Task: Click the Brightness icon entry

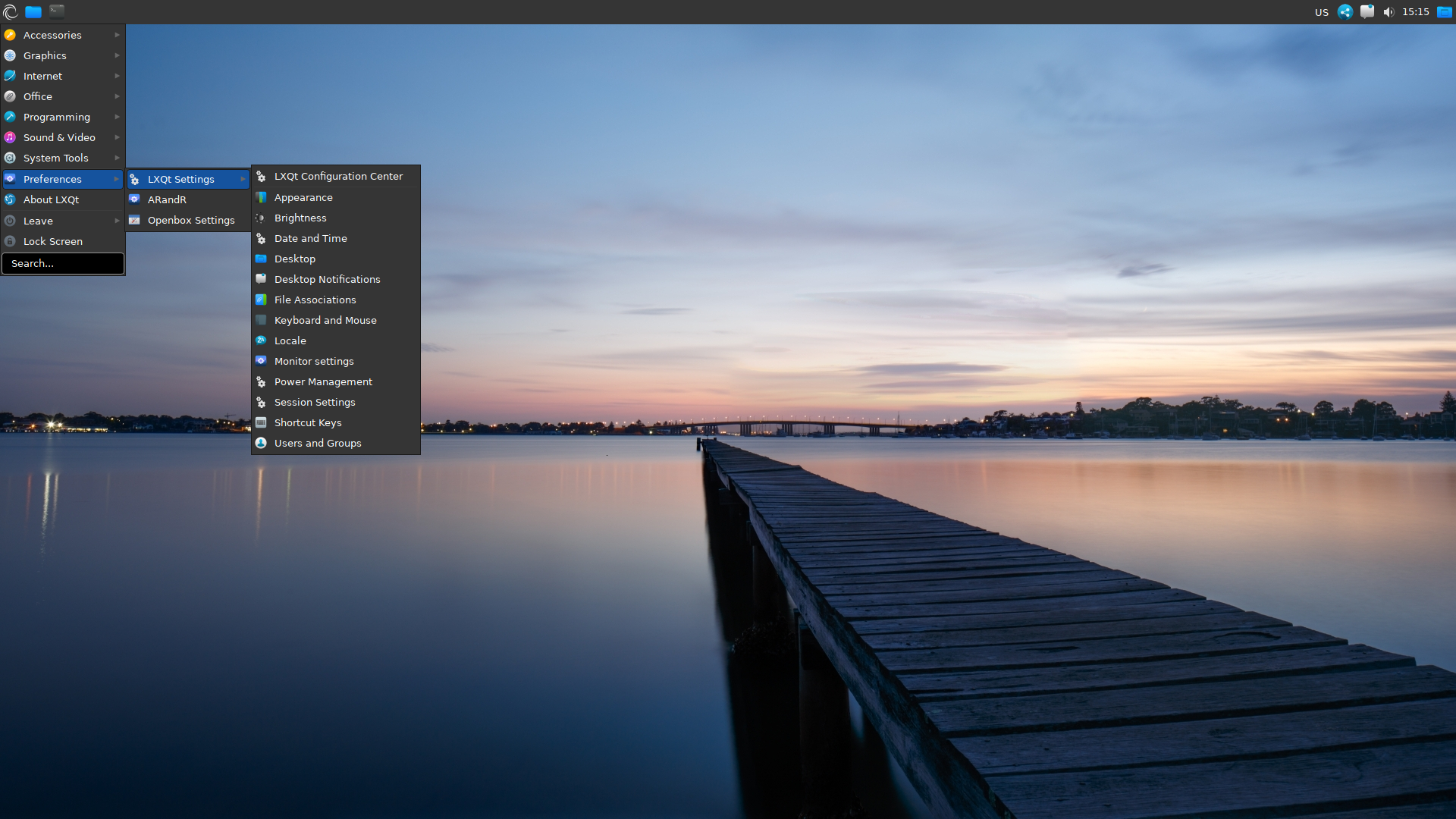Action: click(261, 218)
